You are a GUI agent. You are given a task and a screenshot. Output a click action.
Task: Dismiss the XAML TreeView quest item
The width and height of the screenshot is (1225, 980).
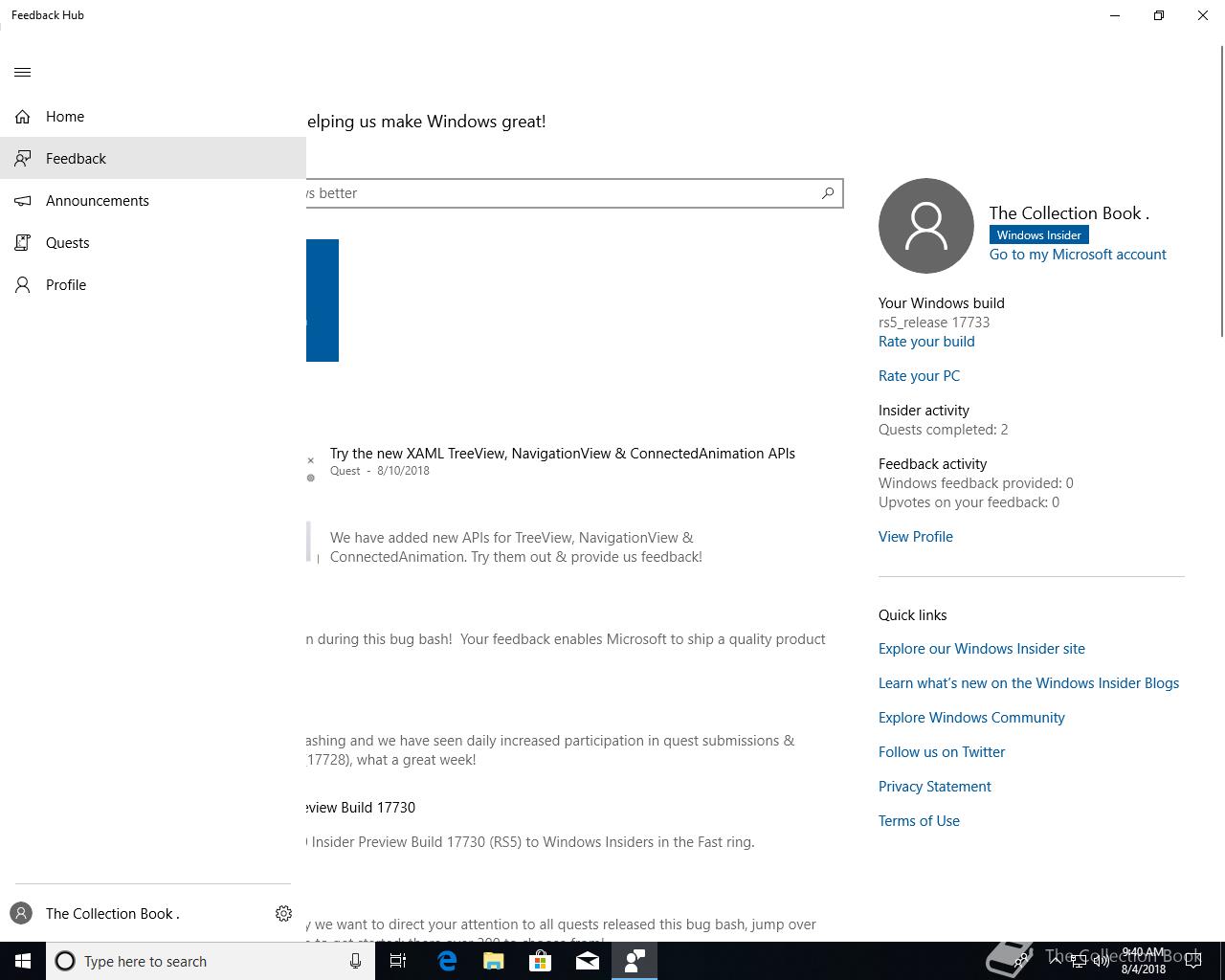point(310,460)
